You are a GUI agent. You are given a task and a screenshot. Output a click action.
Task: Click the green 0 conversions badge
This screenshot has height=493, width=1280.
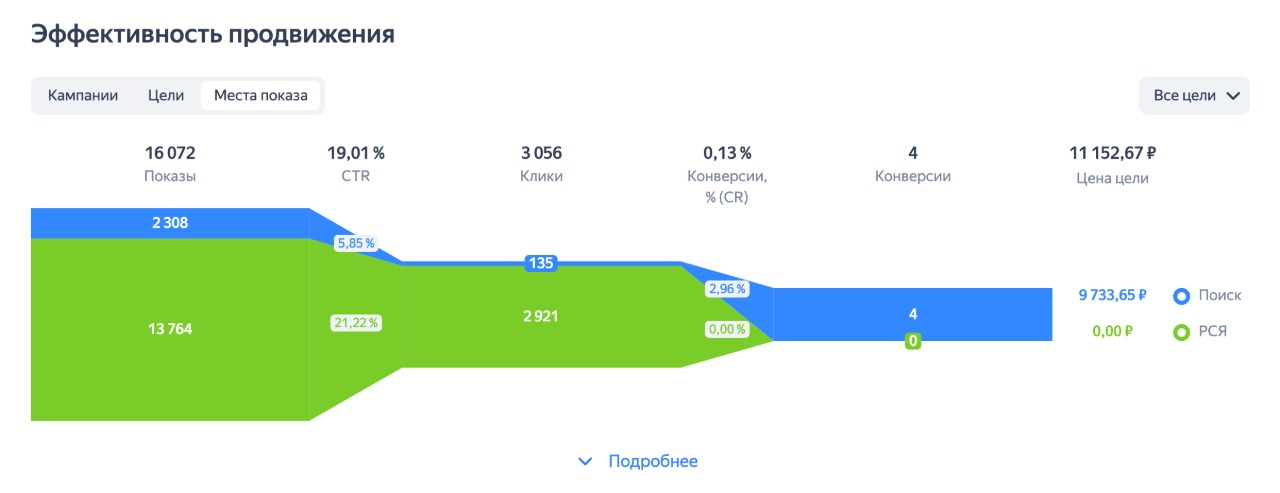[x=912, y=341]
